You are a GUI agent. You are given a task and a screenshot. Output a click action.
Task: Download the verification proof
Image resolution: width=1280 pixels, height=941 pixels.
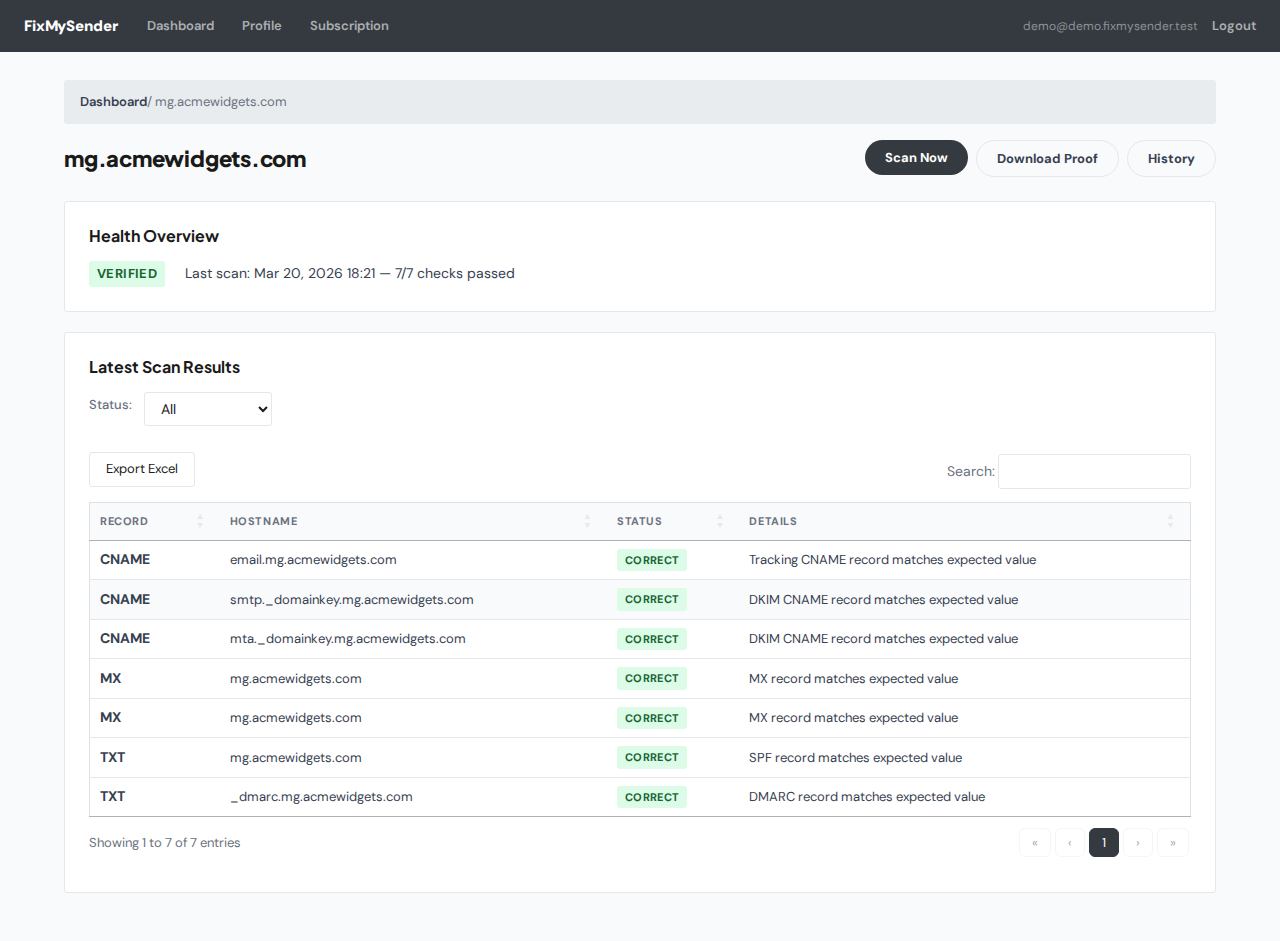click(1047, 158)
